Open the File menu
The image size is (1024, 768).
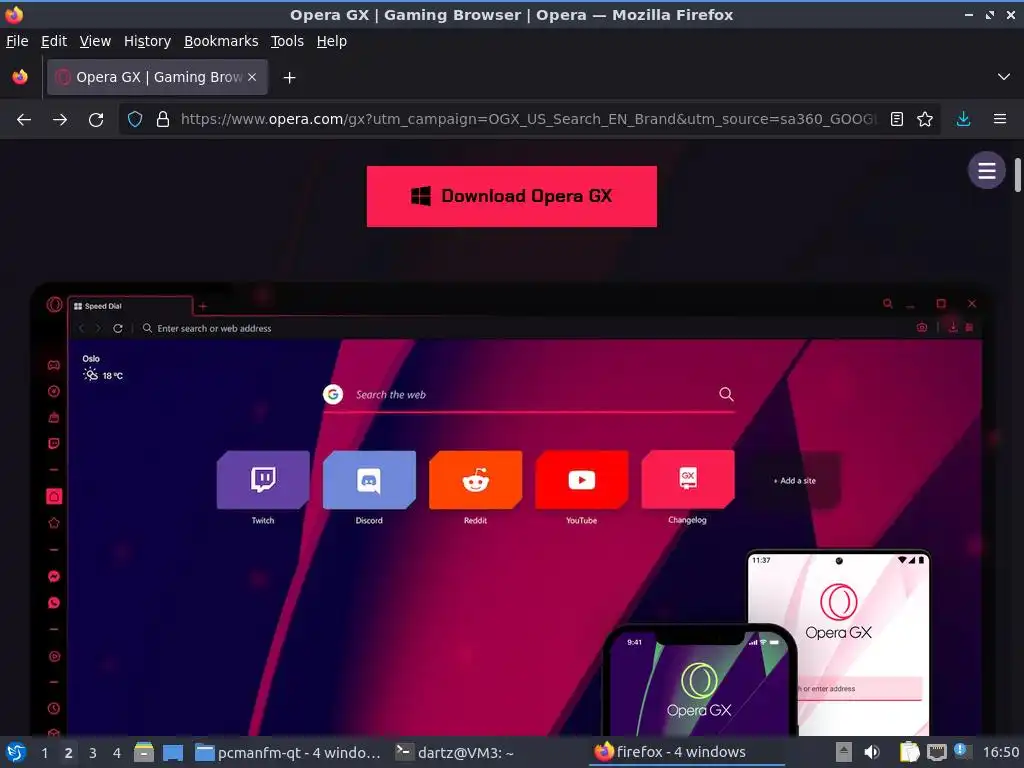17,41
